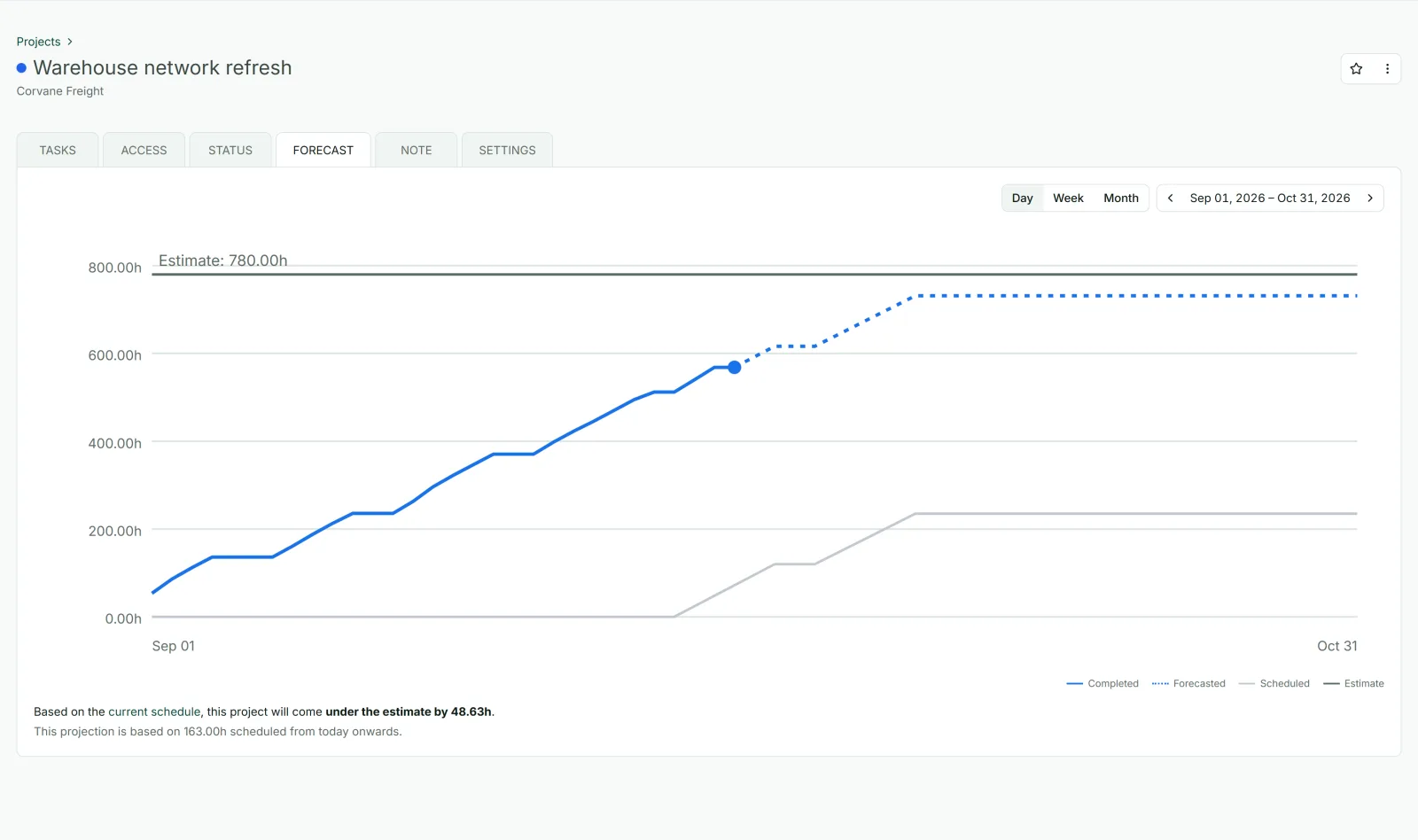Click the Sep 01 axis label

point(173,646)
